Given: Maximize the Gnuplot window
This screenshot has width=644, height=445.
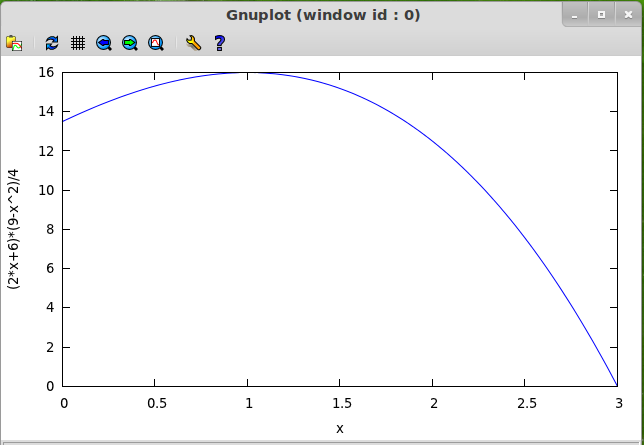Looking at the screenshot, I should point(601,14).
